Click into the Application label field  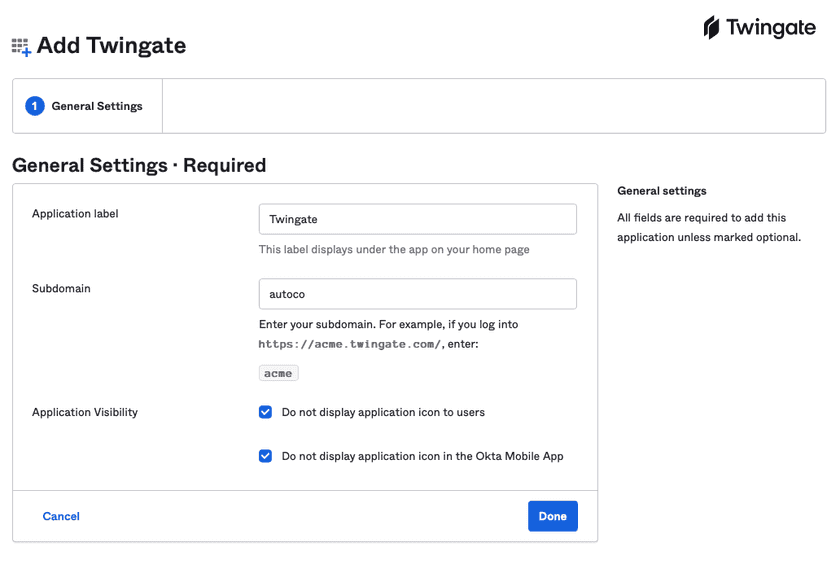[417, 219]
